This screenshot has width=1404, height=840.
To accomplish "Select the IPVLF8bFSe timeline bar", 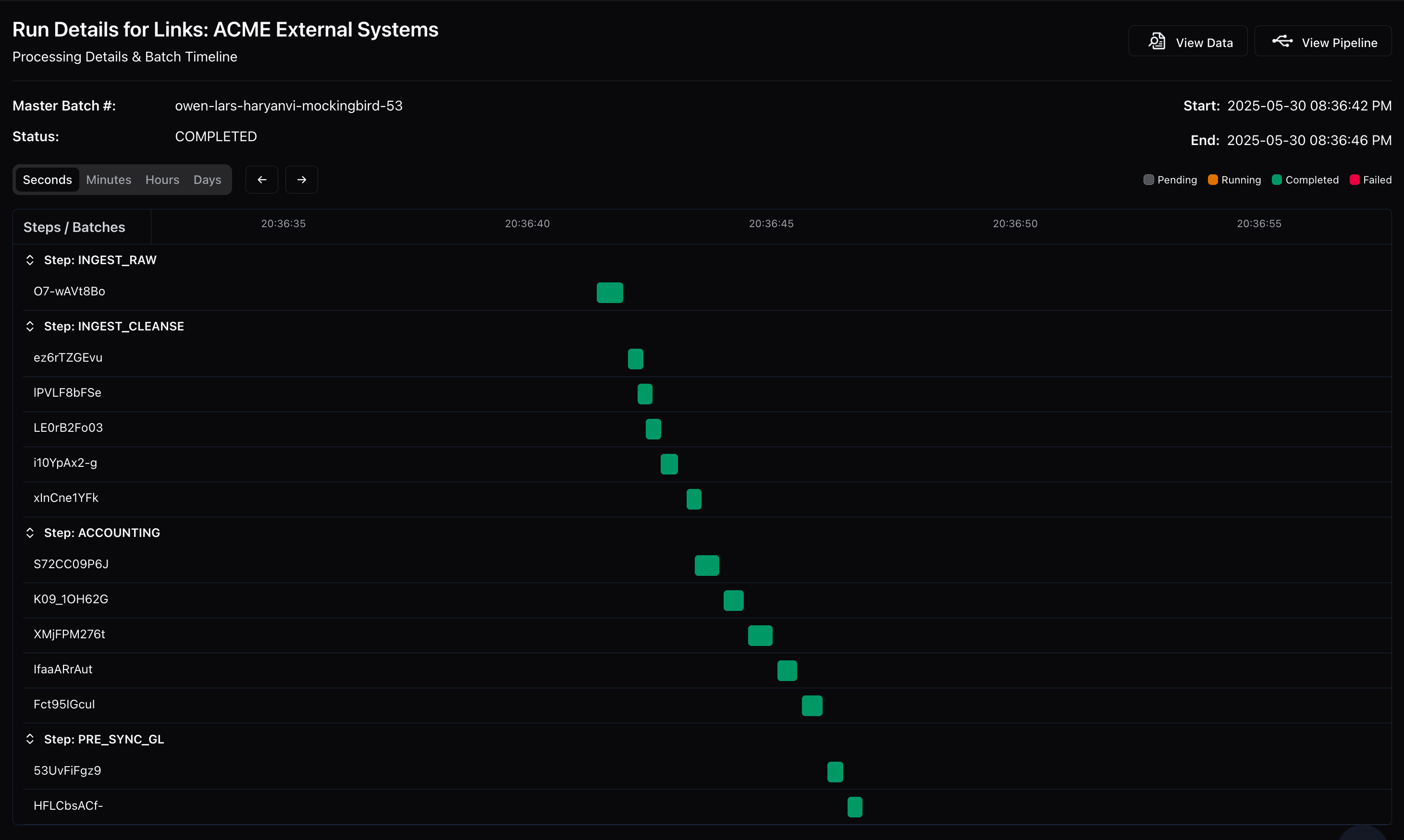I will click(x=645, y=394).
